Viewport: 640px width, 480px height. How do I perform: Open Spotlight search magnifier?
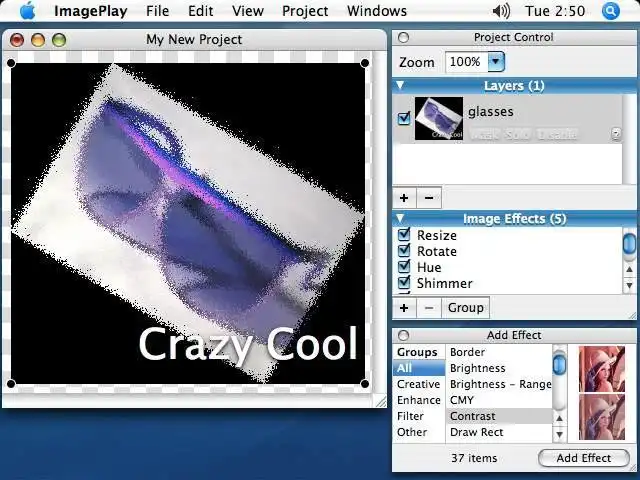tap(611, 11)
